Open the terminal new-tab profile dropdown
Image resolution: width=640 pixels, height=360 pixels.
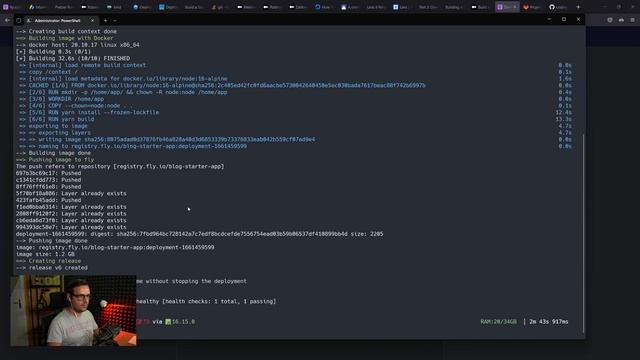pyautogui.click(x=115, y=20)
